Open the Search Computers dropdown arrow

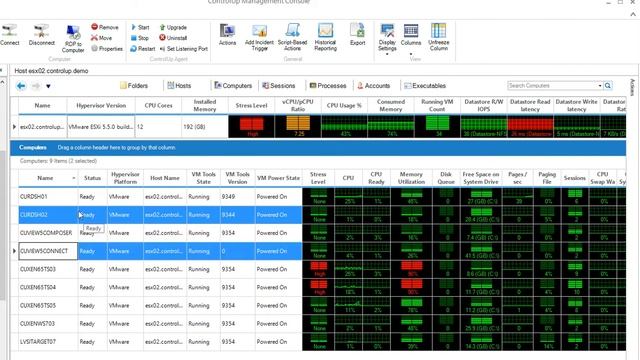pyautogui.click(x=600, y=86)
